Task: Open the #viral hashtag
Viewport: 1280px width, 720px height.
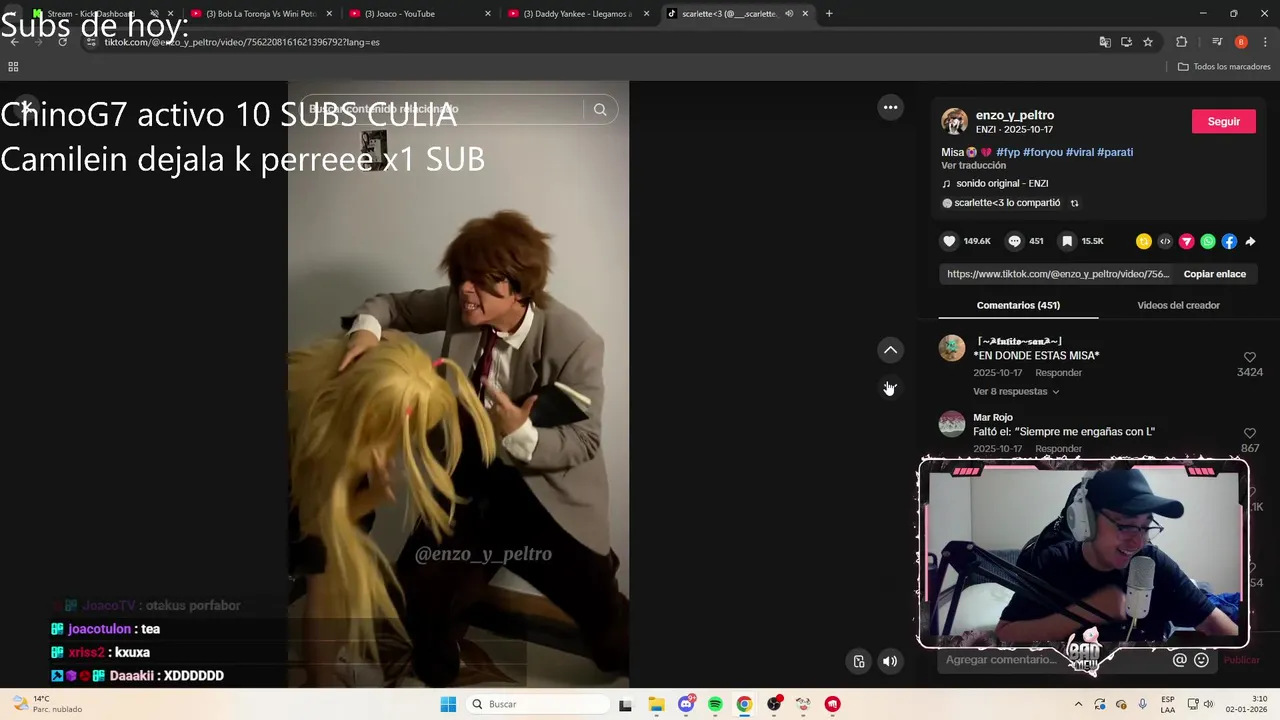Action: pyautogui.click(x=1079, y=152)
